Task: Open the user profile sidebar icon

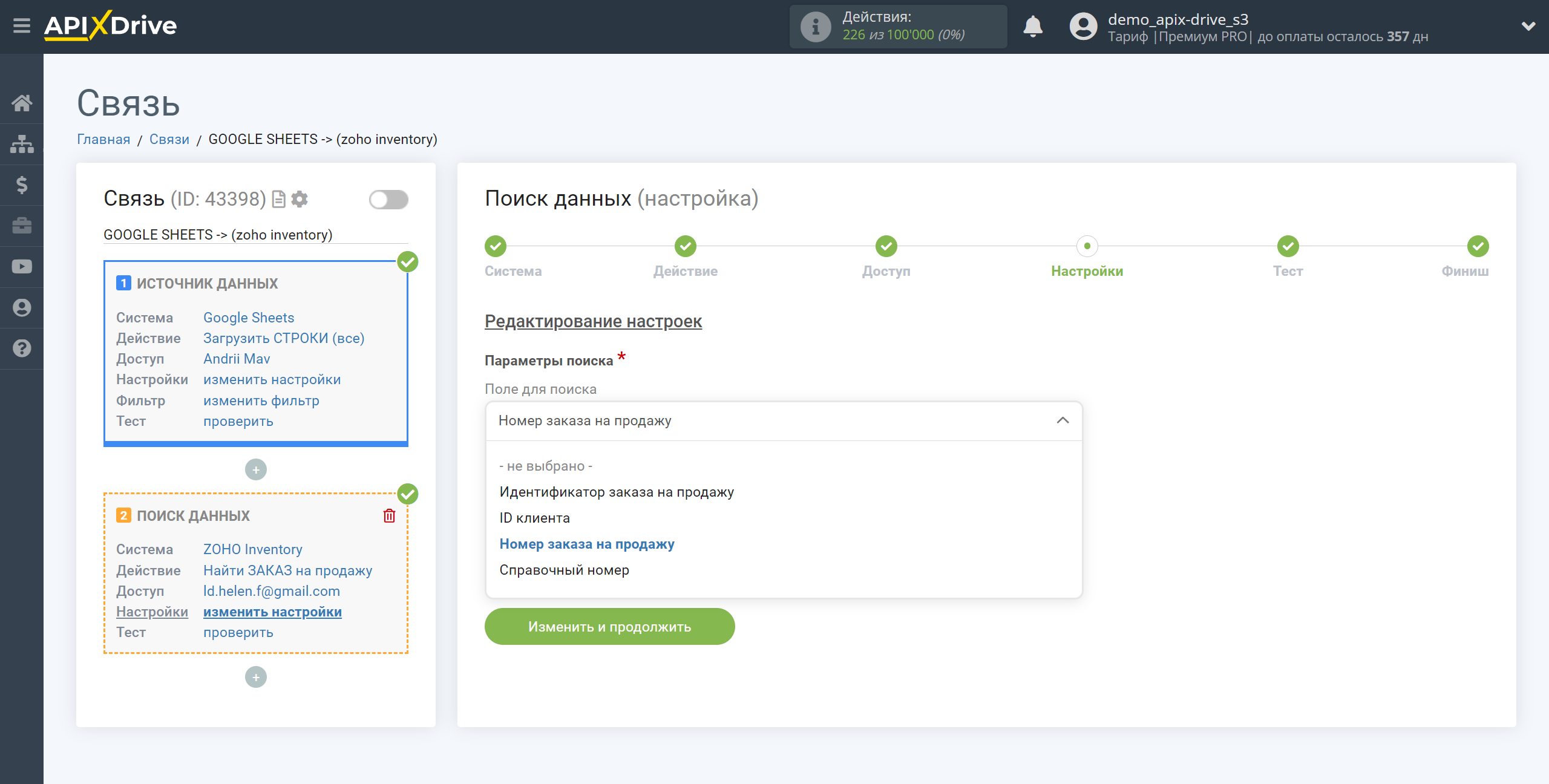Action: coord(22,307)
